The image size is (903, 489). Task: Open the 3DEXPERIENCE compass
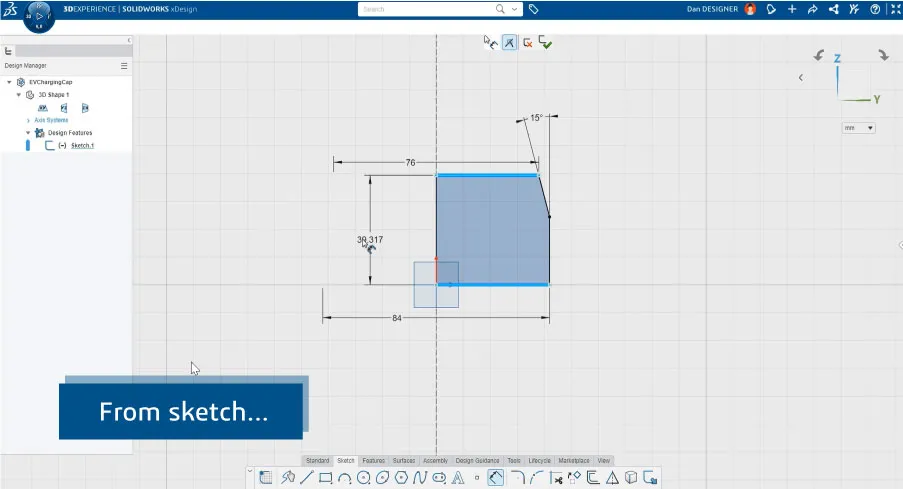click(x=39, y=17)
